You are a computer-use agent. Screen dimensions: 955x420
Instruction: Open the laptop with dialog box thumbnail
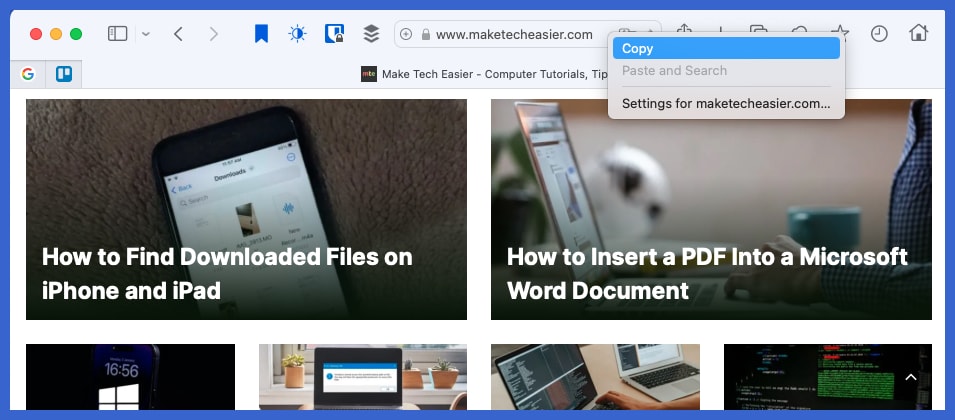363,377
